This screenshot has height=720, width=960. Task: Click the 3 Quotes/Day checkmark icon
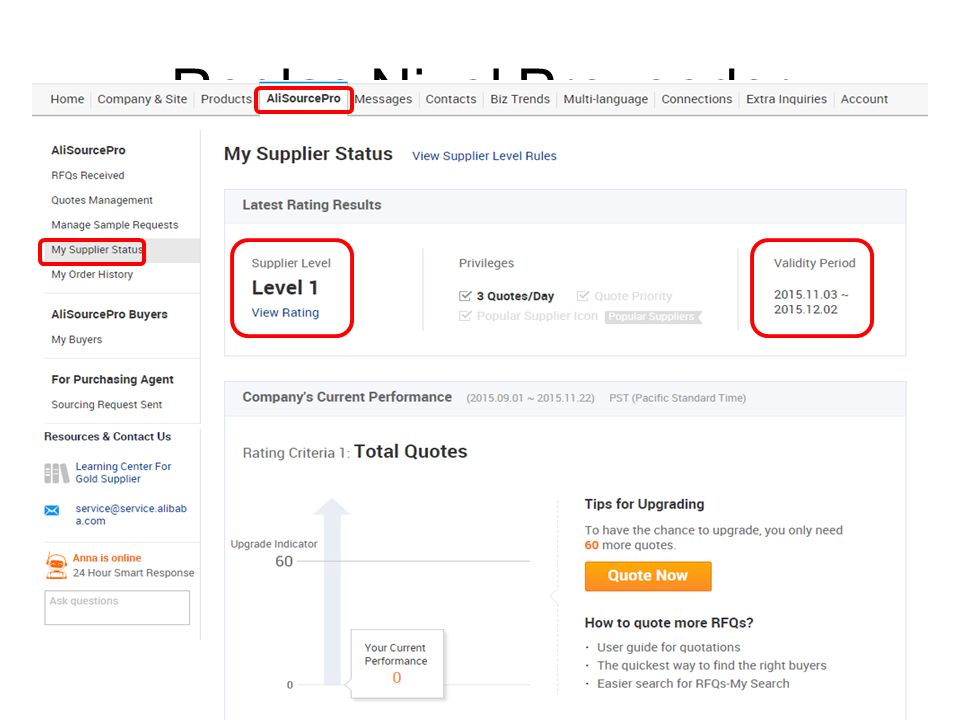pos(465,296)
